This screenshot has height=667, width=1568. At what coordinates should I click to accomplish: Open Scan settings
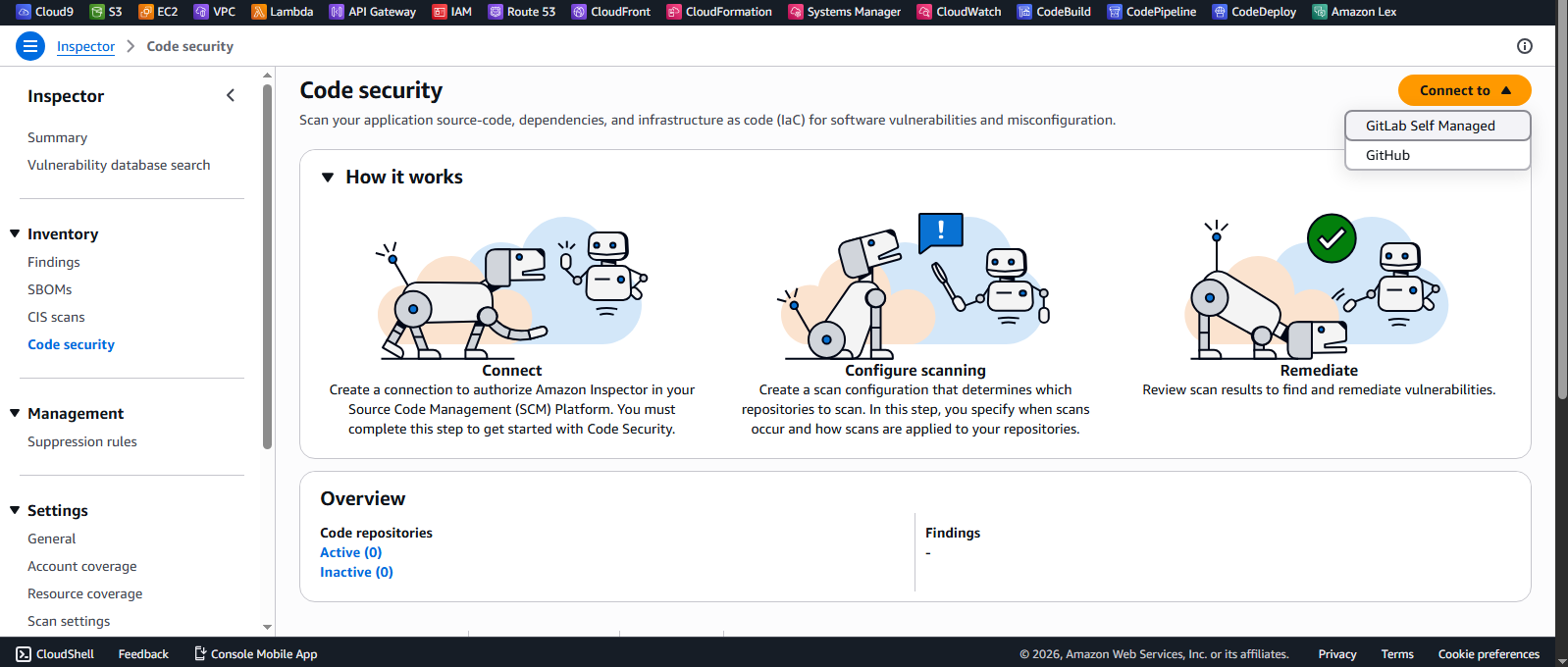(69, 621)
